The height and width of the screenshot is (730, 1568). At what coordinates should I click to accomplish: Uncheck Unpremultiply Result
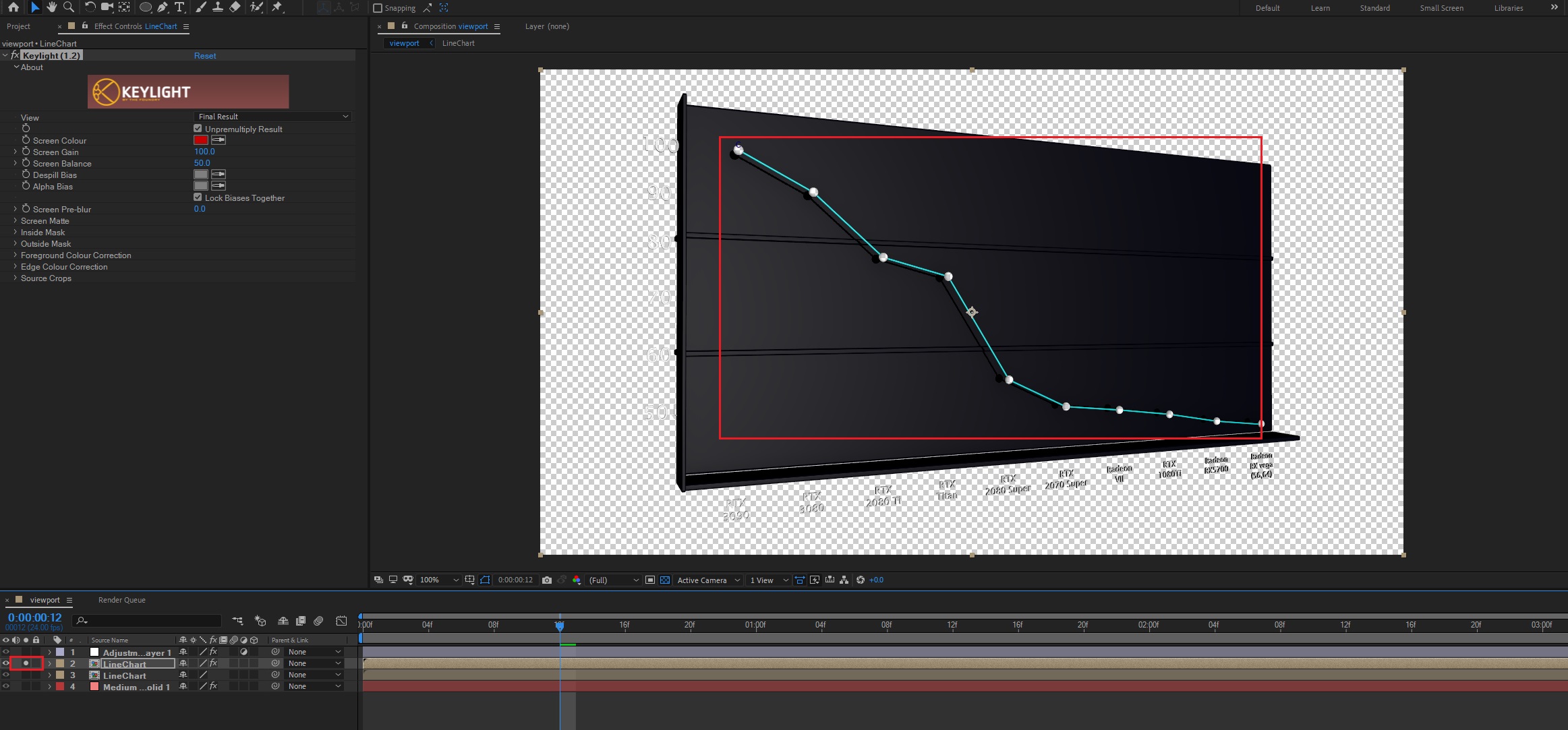point(198,129)
